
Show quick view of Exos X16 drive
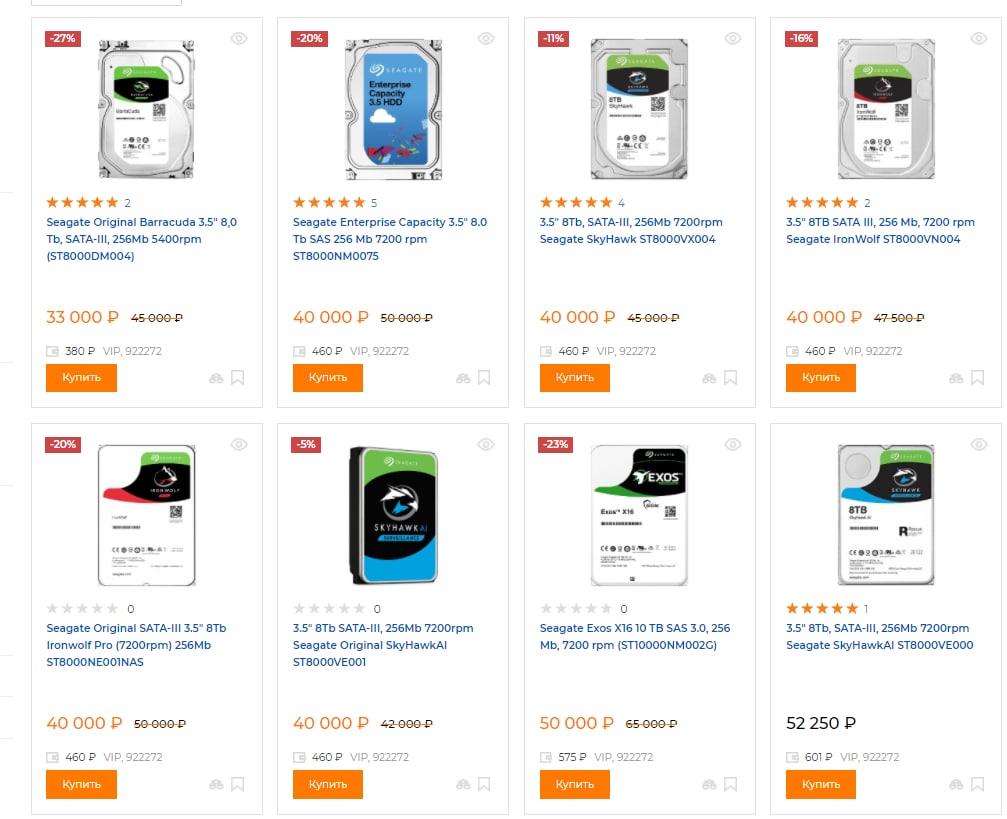pos(733,444)
